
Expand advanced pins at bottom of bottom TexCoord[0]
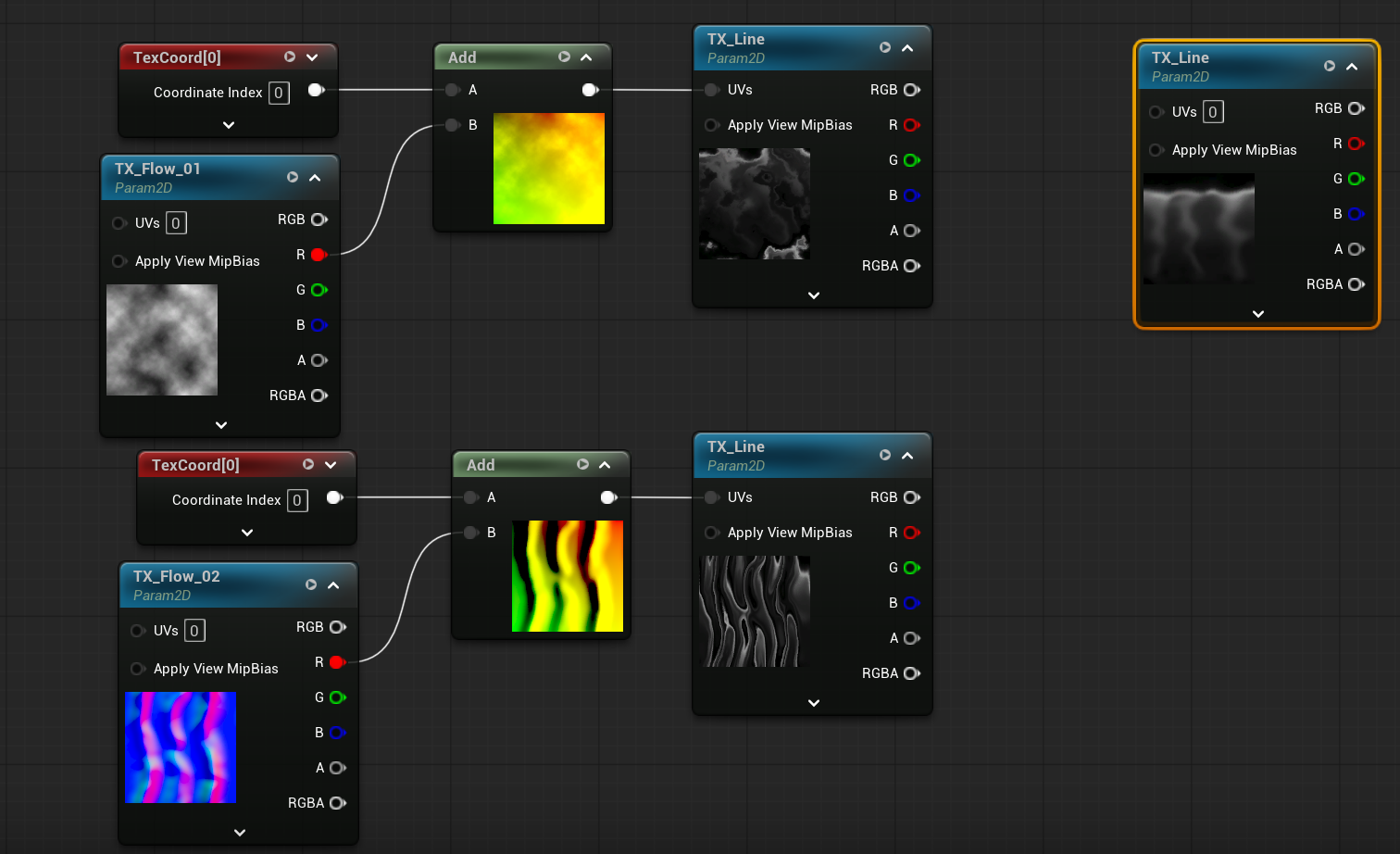247,533
